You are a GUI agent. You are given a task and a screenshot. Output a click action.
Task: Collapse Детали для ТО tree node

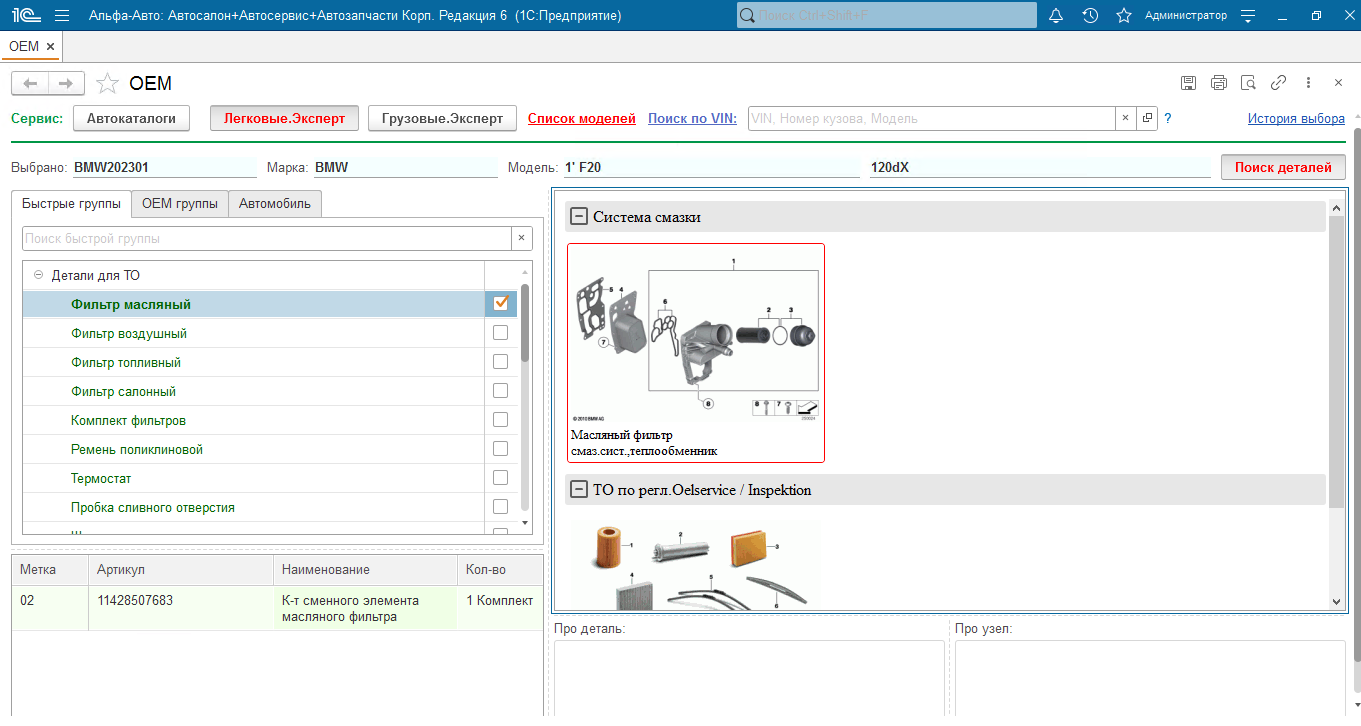(x=38, y=275)
